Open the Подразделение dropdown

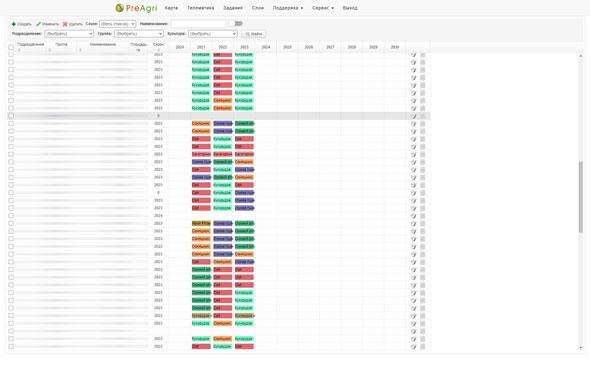69,34
